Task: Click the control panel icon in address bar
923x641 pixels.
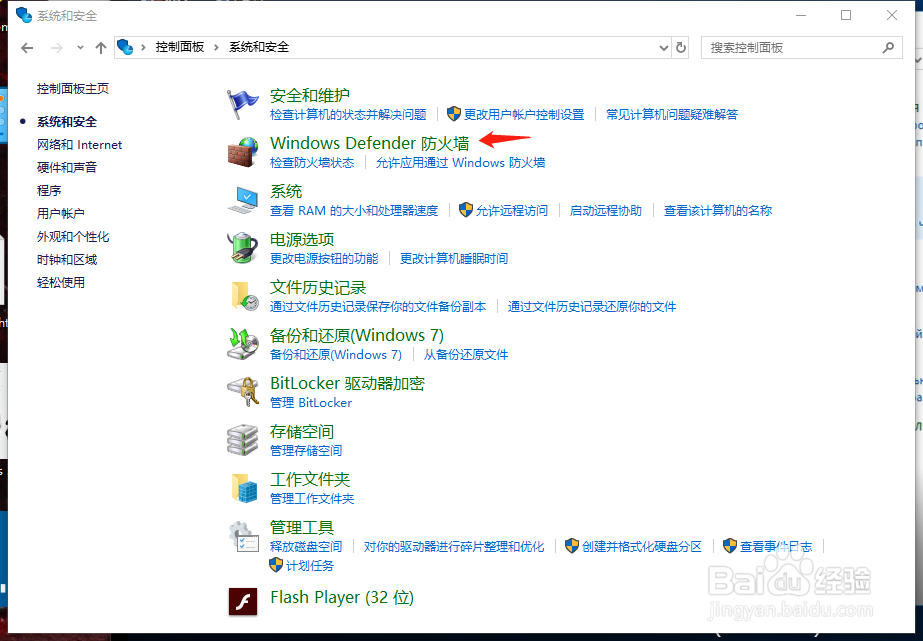Action: click(x=125, y=47)
